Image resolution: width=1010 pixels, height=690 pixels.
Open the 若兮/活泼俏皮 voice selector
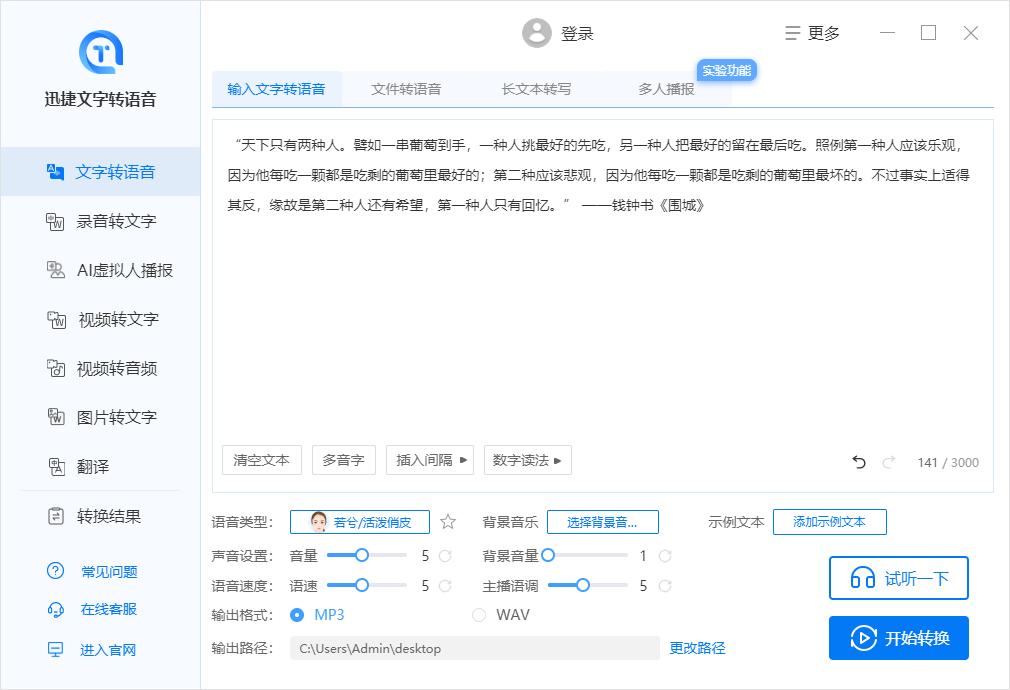[x=360, y=521]
